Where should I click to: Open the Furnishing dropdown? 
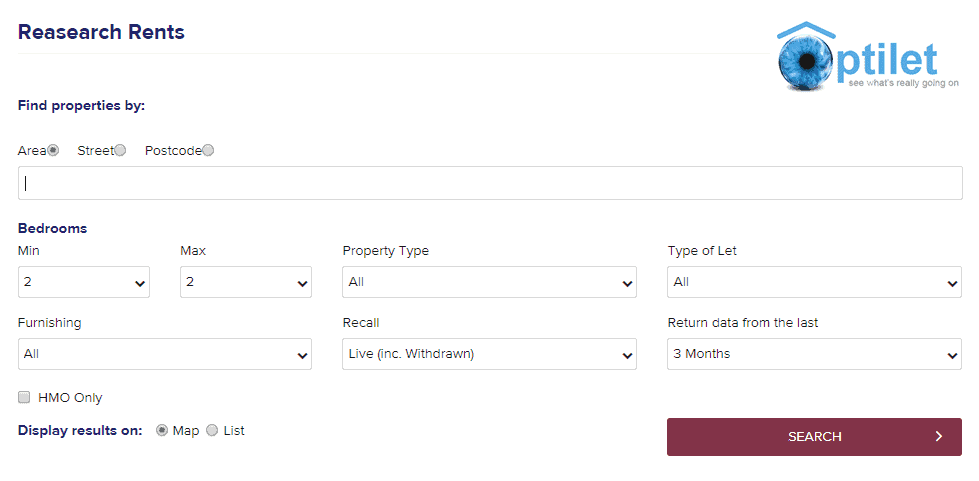(x=165, y=354)
